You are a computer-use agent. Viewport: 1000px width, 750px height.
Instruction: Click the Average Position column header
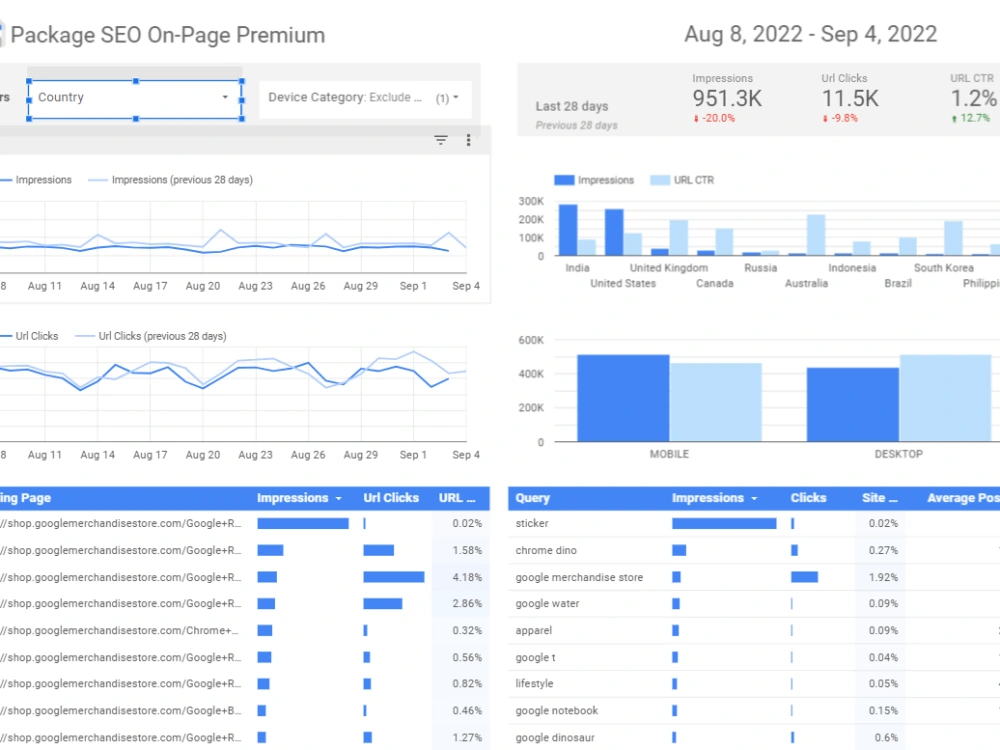click(963, 498)
